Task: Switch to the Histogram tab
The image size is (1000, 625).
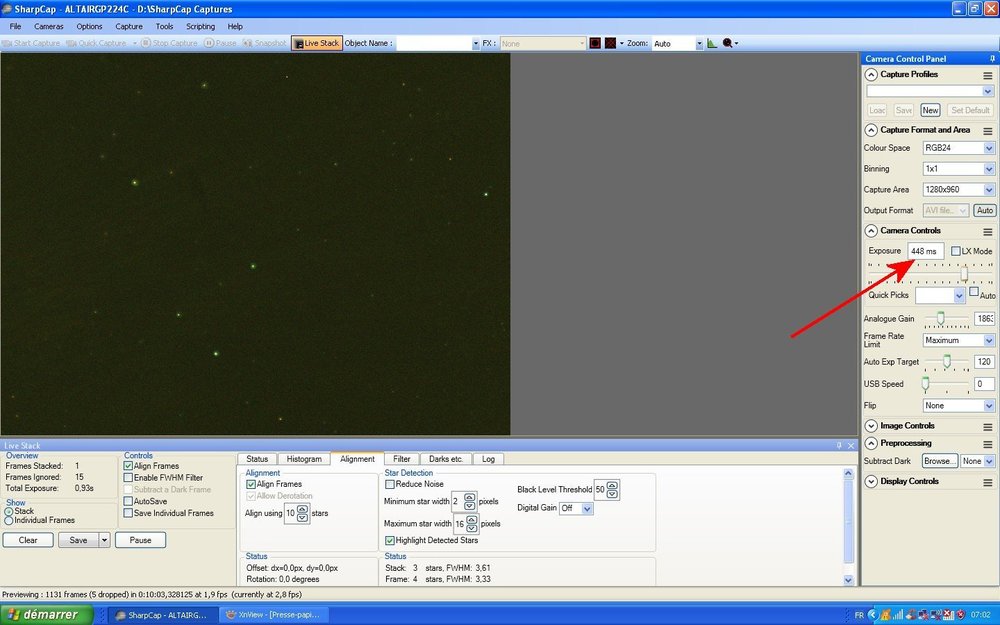Action: pos(304,459)
